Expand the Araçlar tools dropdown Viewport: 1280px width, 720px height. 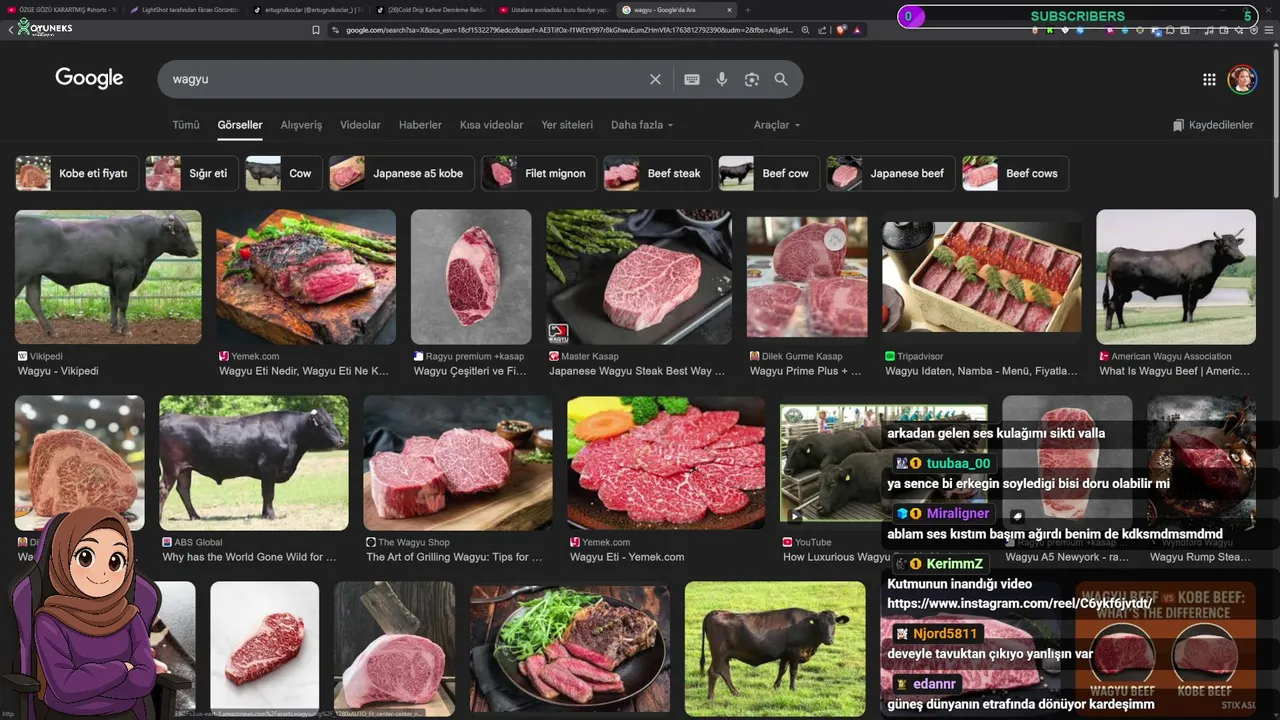pyautogui.click(x=777, y=125)
